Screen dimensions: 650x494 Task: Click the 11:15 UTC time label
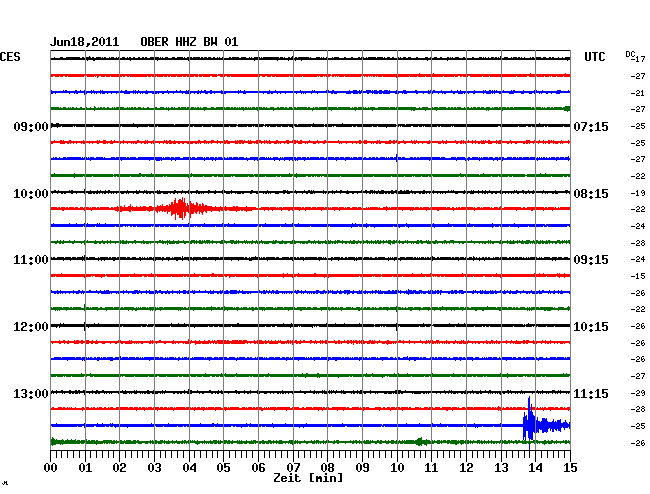coord(591,393)
